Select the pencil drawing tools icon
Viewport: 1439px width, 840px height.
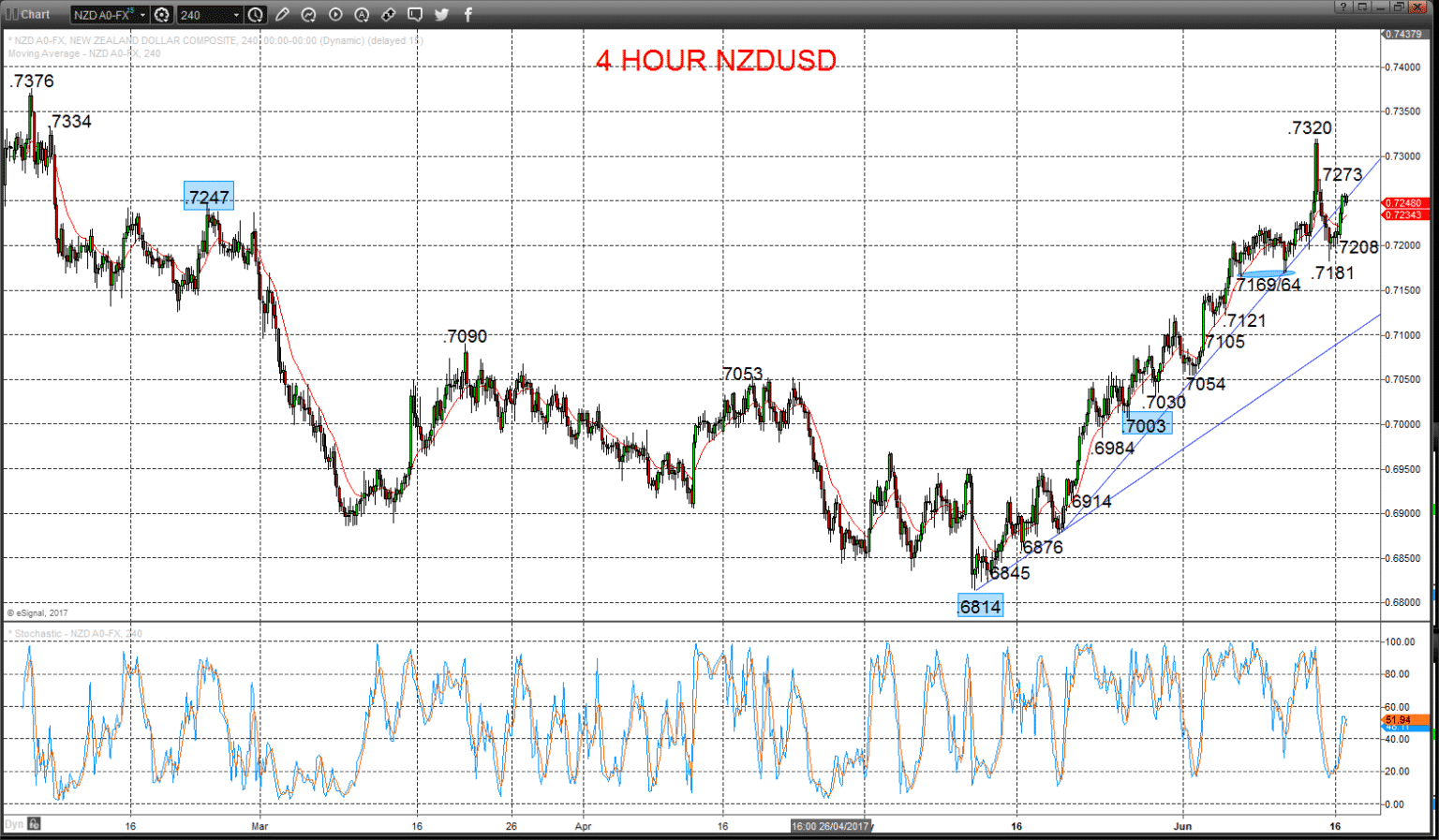pos(282,15)
